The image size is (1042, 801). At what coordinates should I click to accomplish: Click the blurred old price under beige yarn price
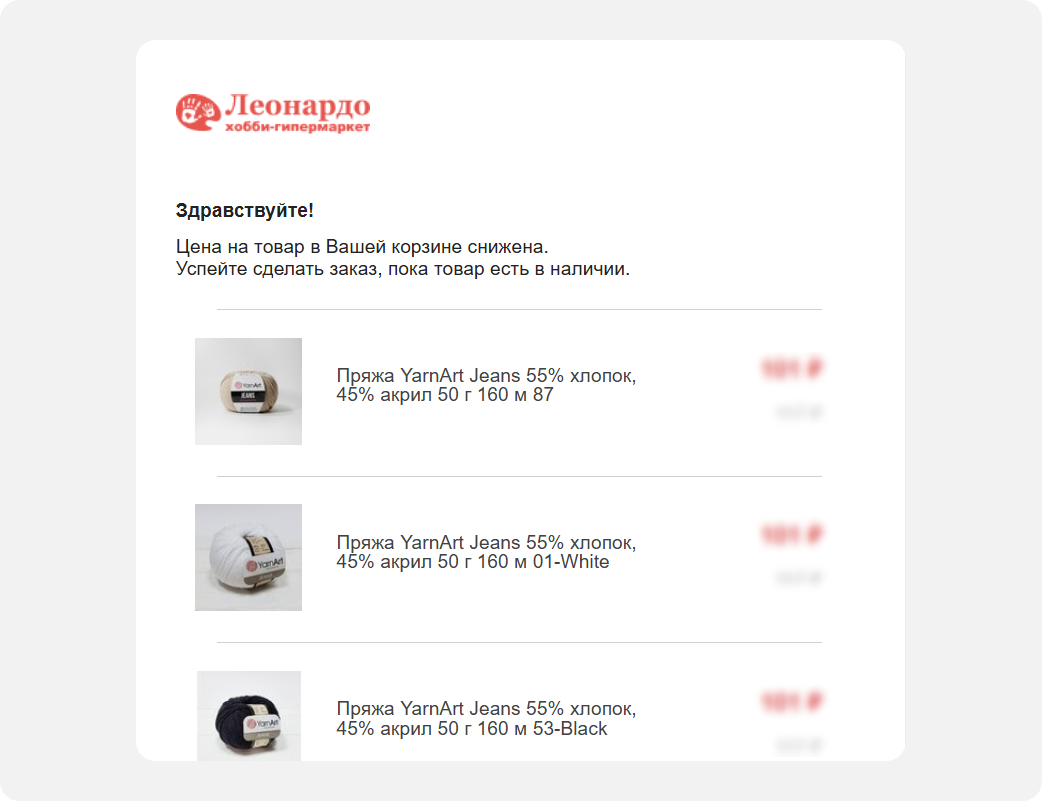[799, 413]
